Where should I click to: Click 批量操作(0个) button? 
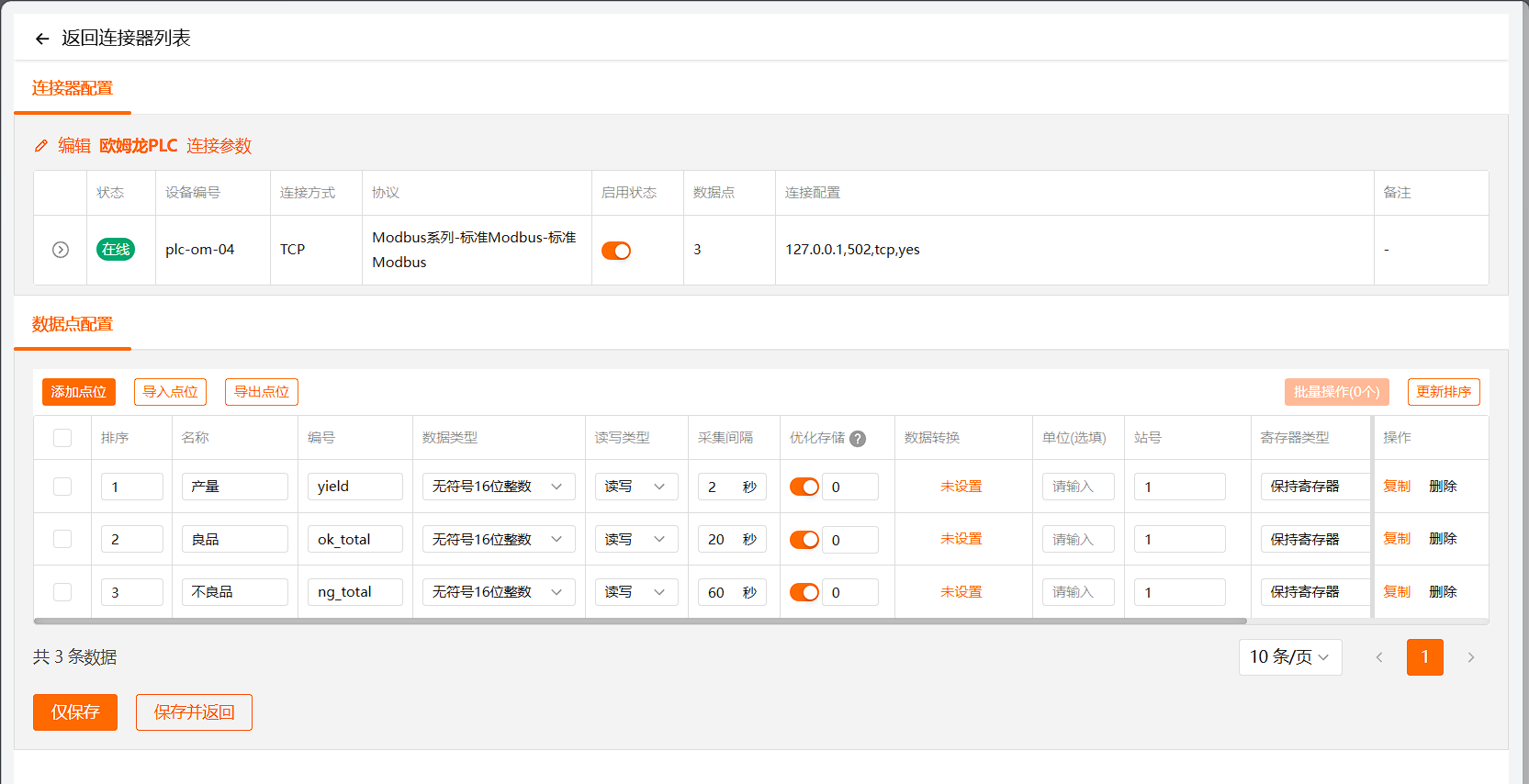pyautogui.click(x=1337, y=392)
